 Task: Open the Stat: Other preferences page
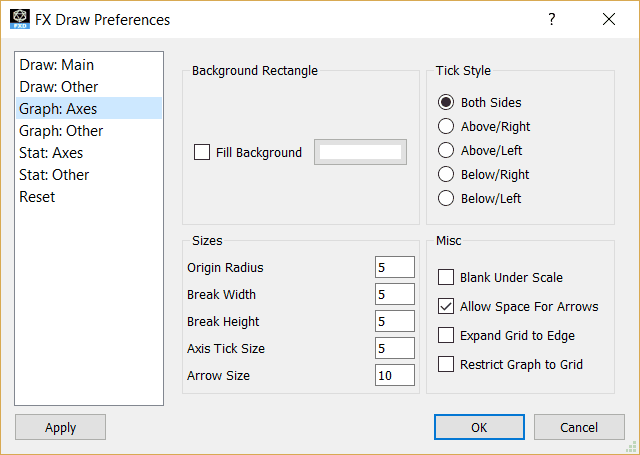(x=89, y=175)
